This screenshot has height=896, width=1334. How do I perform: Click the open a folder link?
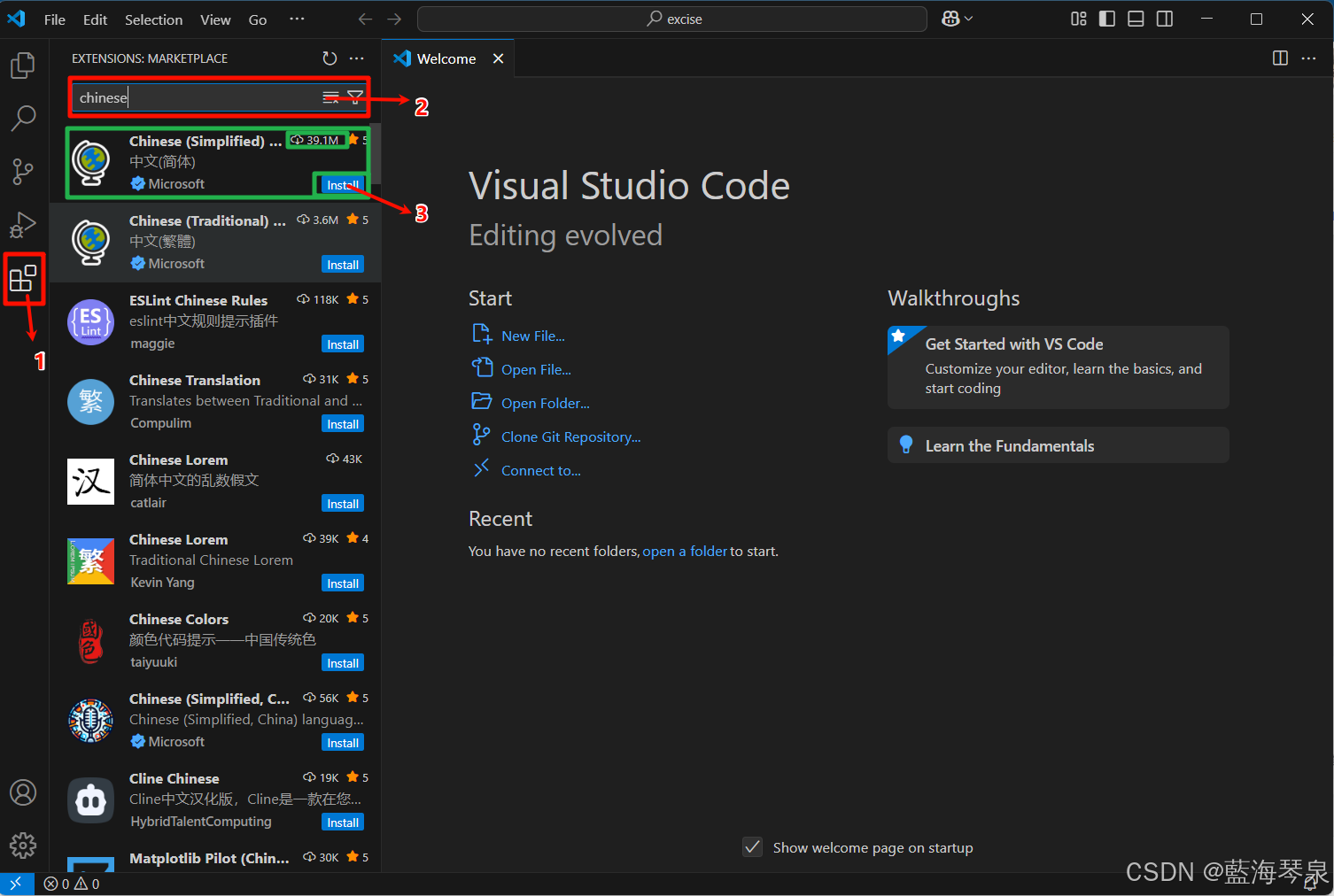tap(685, 551)
